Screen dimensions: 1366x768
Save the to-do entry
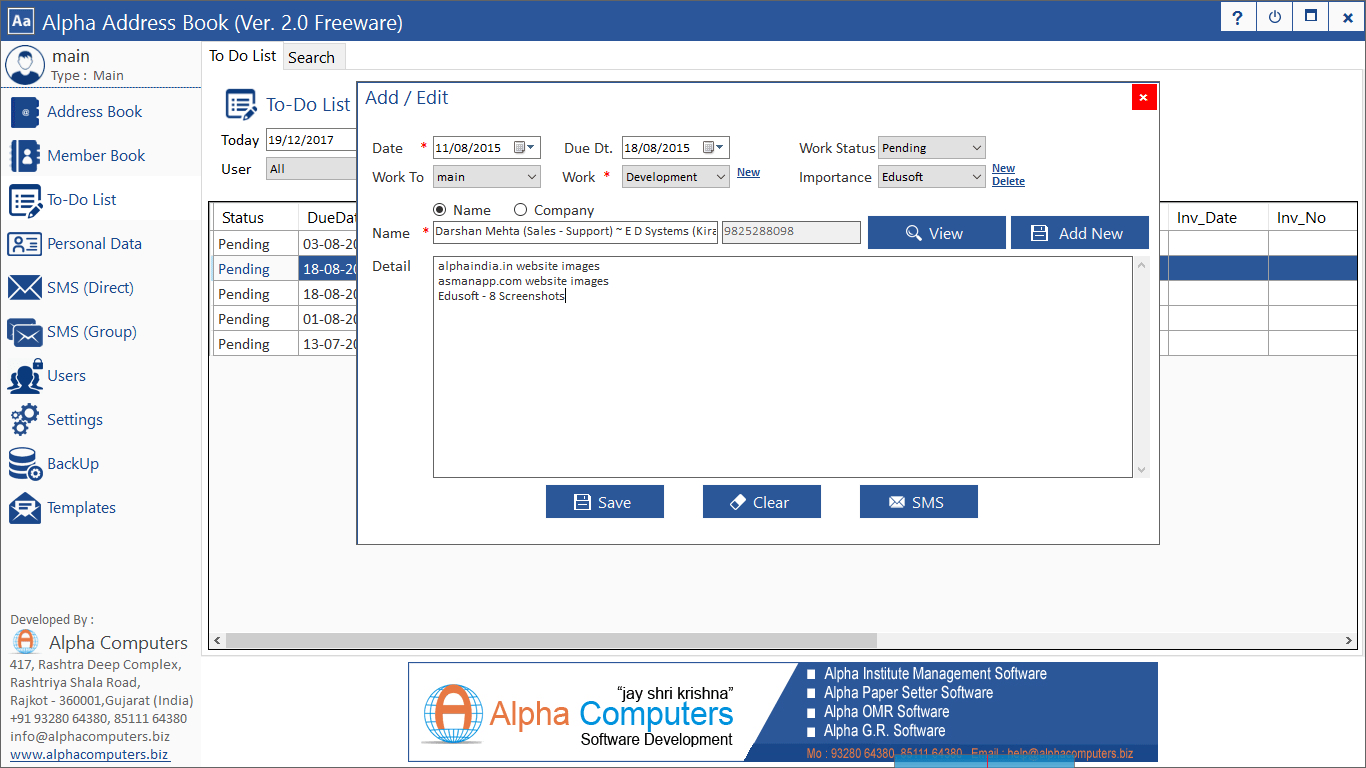point(604,501)
